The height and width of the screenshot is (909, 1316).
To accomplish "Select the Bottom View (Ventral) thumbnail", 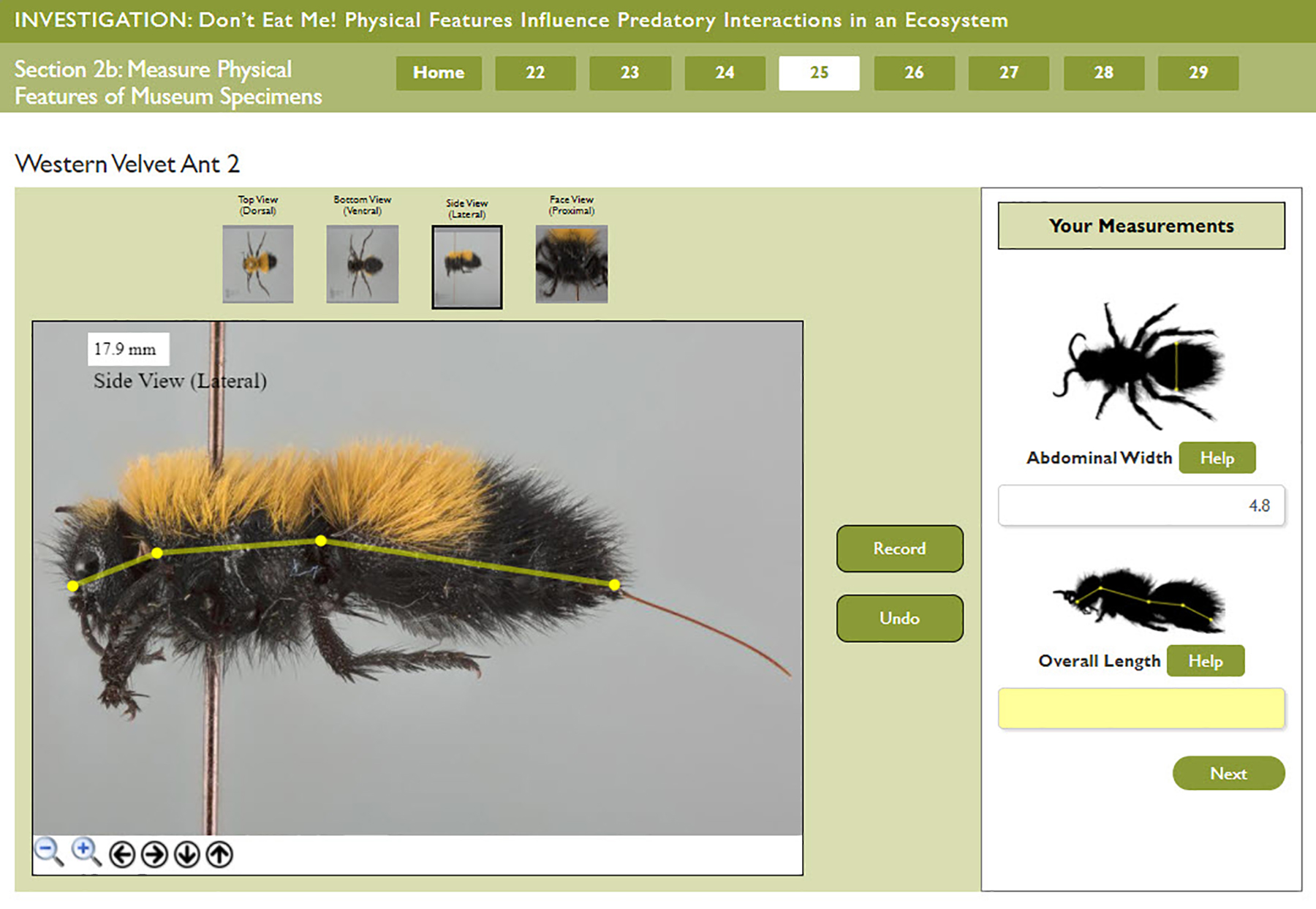I will (x=363, y=263).
